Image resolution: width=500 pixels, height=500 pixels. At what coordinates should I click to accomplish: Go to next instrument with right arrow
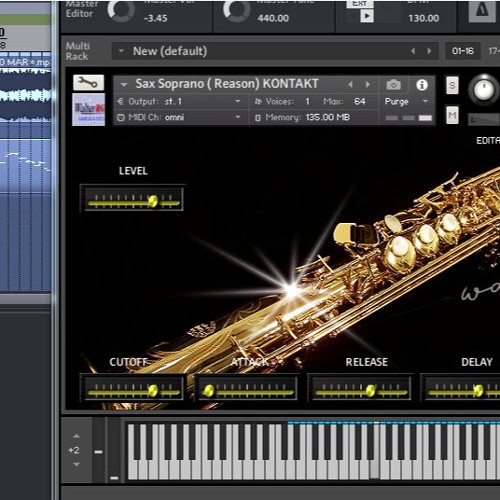click(368, 85)
